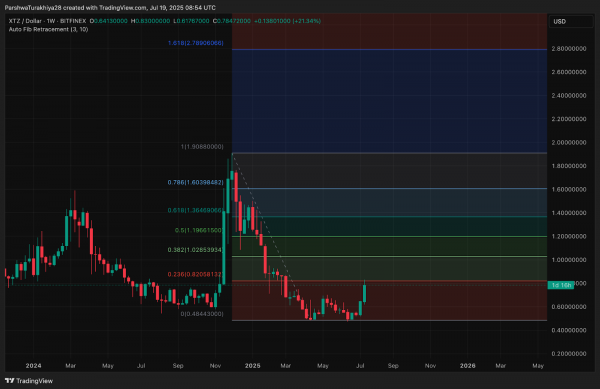Click the latest green weekly candle

click(x=365, y=293)
